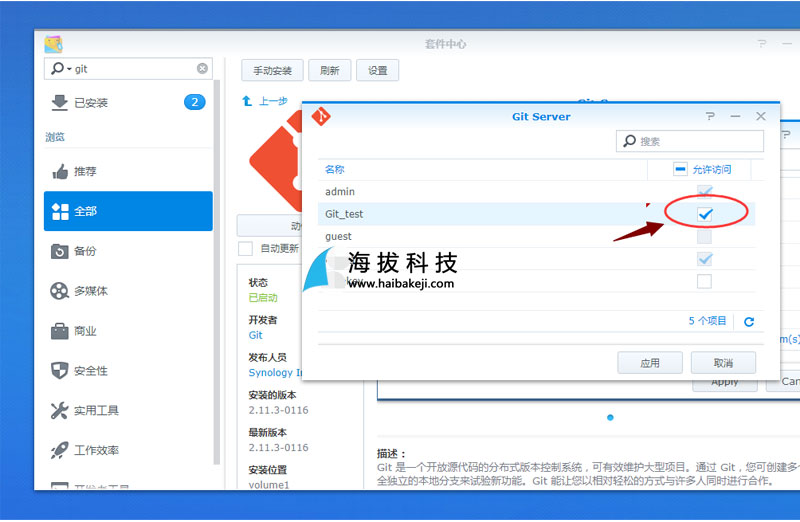Select the guest user row
Image resolution: width=800 pixels, height=522 pixels.
point(536,237)
